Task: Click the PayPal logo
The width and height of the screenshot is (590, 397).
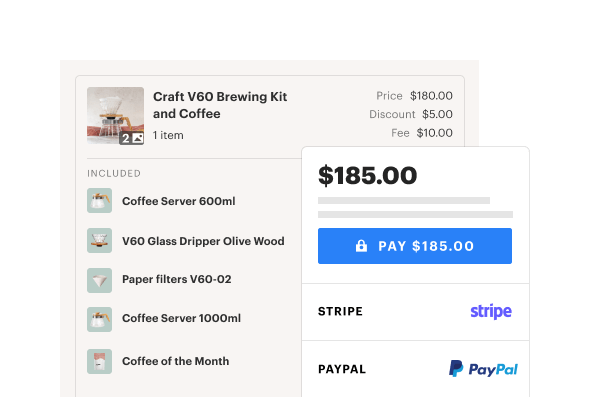Action: [x=484, y=369]
